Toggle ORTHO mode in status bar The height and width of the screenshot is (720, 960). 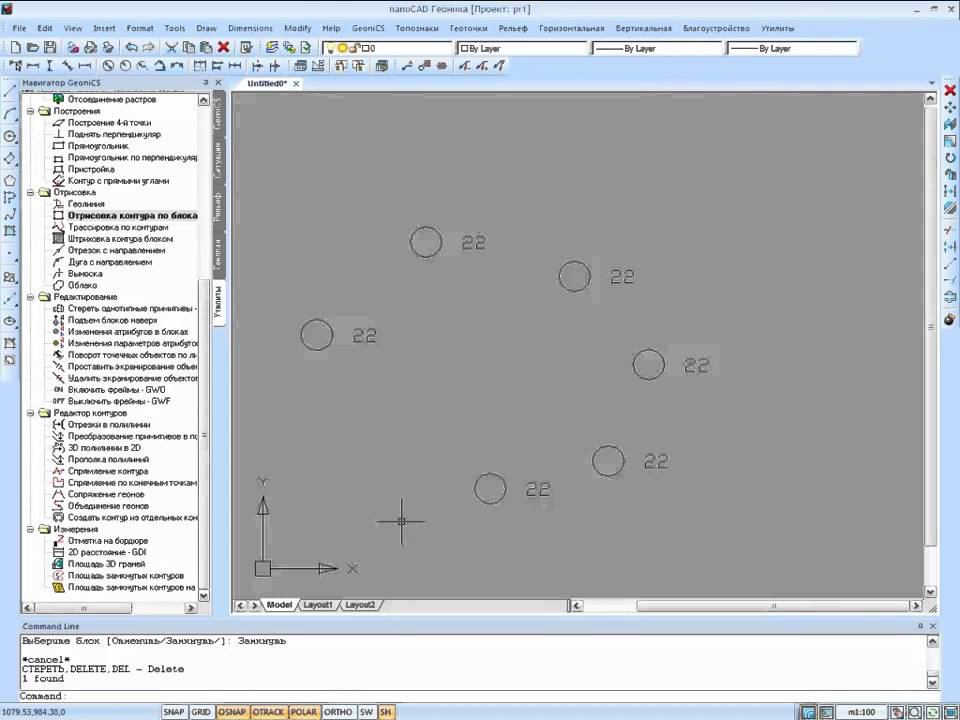point(338,712)
